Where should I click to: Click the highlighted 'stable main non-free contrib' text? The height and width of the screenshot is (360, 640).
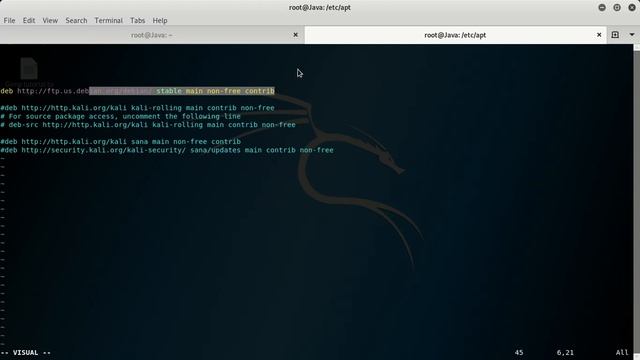coord(215,91)
